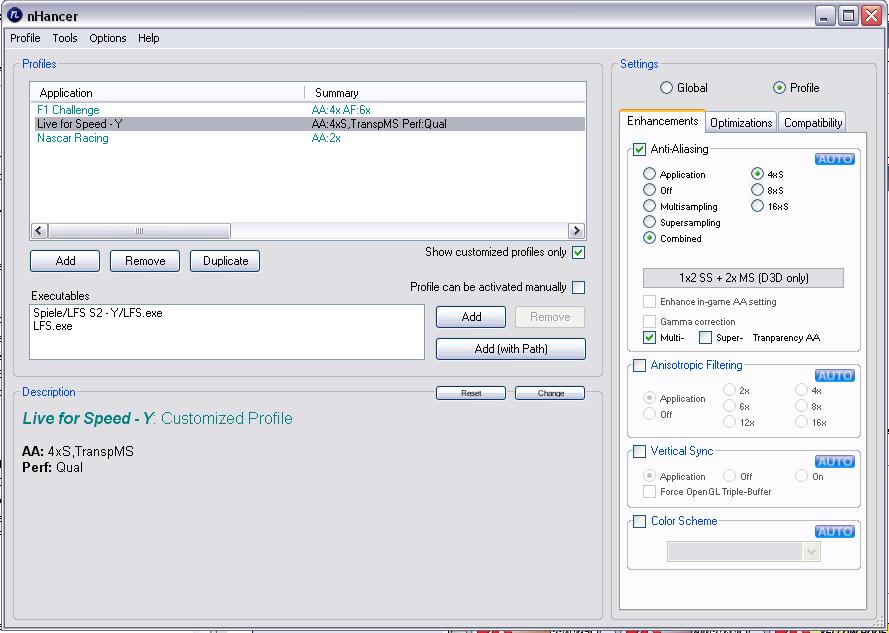Toggle Multi- transparency AA checkbox
The height and width of the screenshot is (633, 889).
[x=650, y=337]
